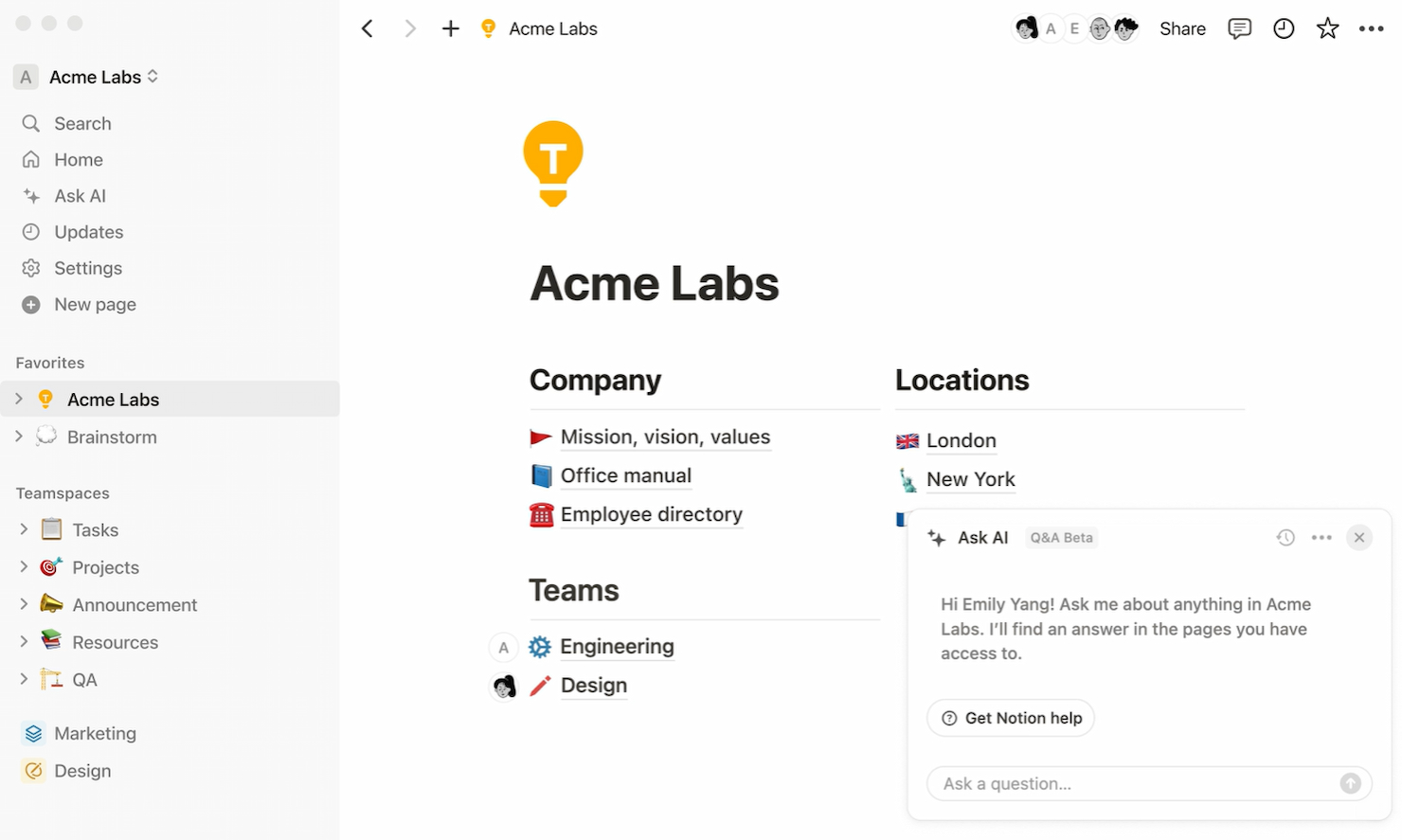The image size is (1402, 840).
Task: Expand the Announcement teamspace
Action: coord(24,604)
